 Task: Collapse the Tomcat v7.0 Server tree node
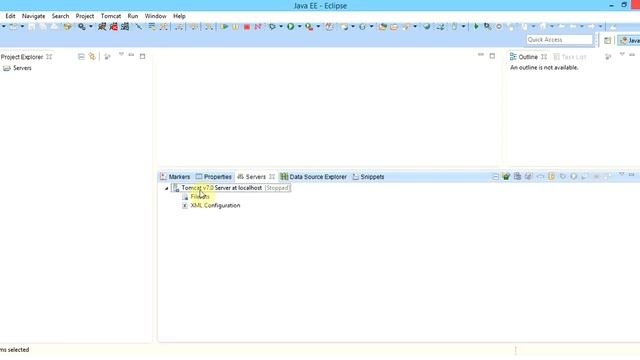(167, 189)
